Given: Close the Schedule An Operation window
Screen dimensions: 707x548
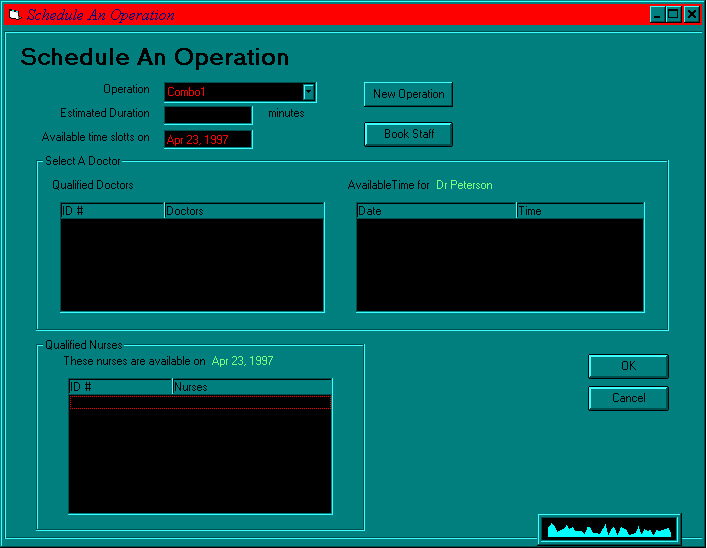Looking at the screenshot, I should tap(691, 15).
